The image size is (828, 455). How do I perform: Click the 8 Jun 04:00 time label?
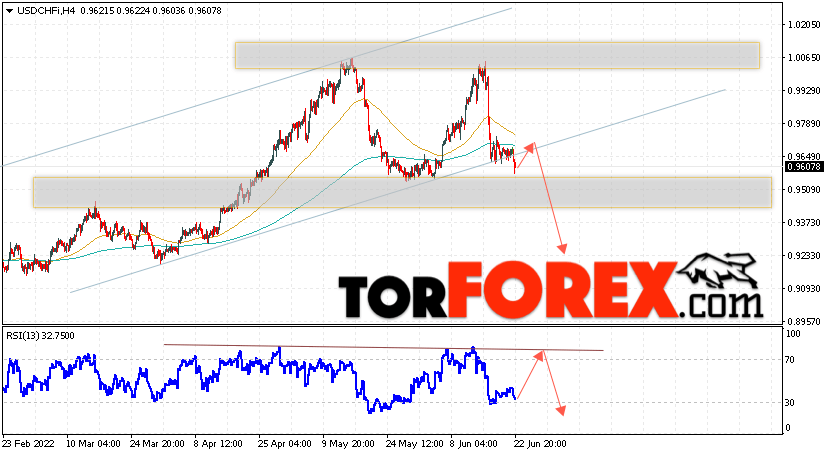(x=474, y=444)
